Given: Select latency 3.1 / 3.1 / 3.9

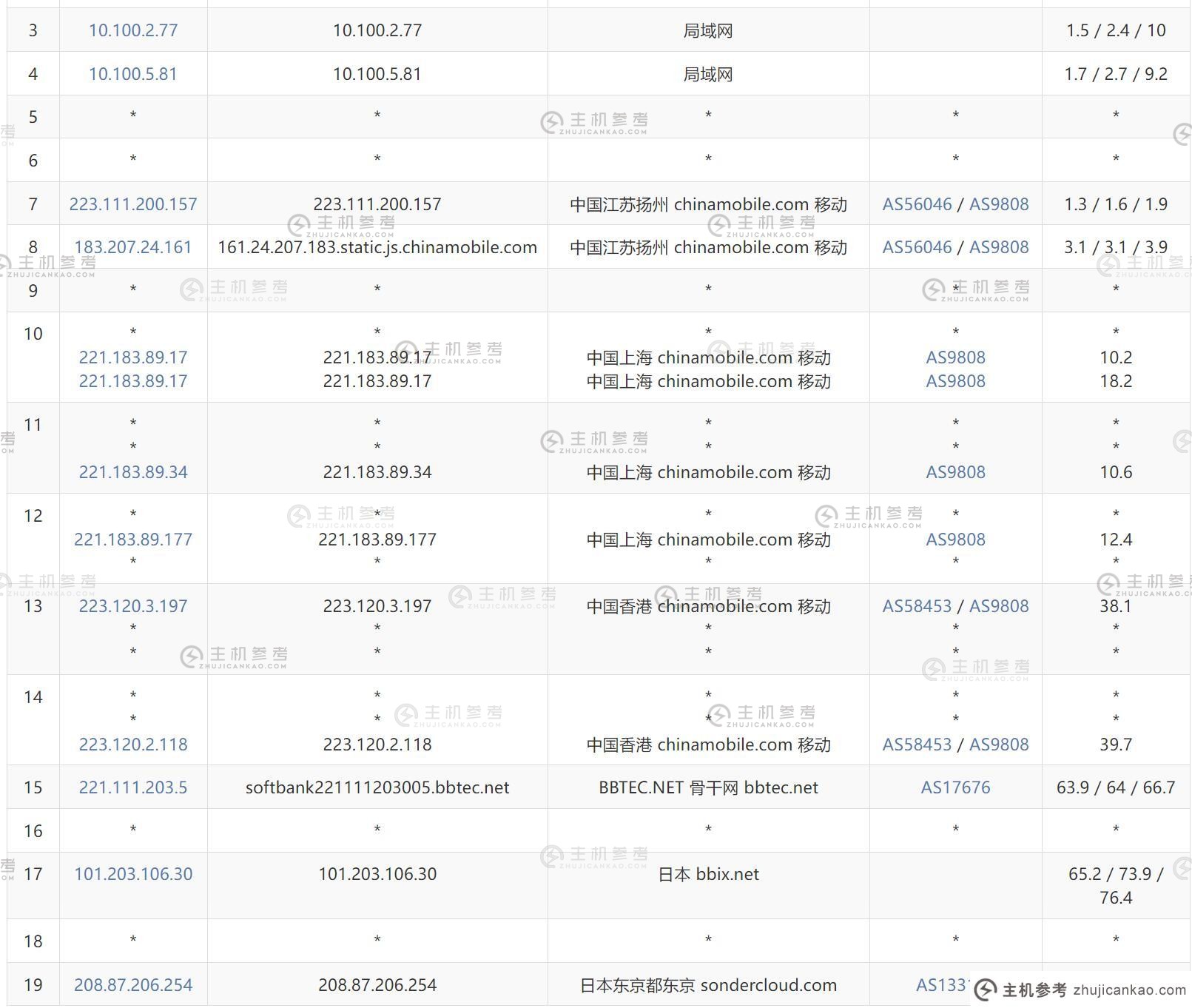Looking at the screenshot, I should click(1116, 247).
